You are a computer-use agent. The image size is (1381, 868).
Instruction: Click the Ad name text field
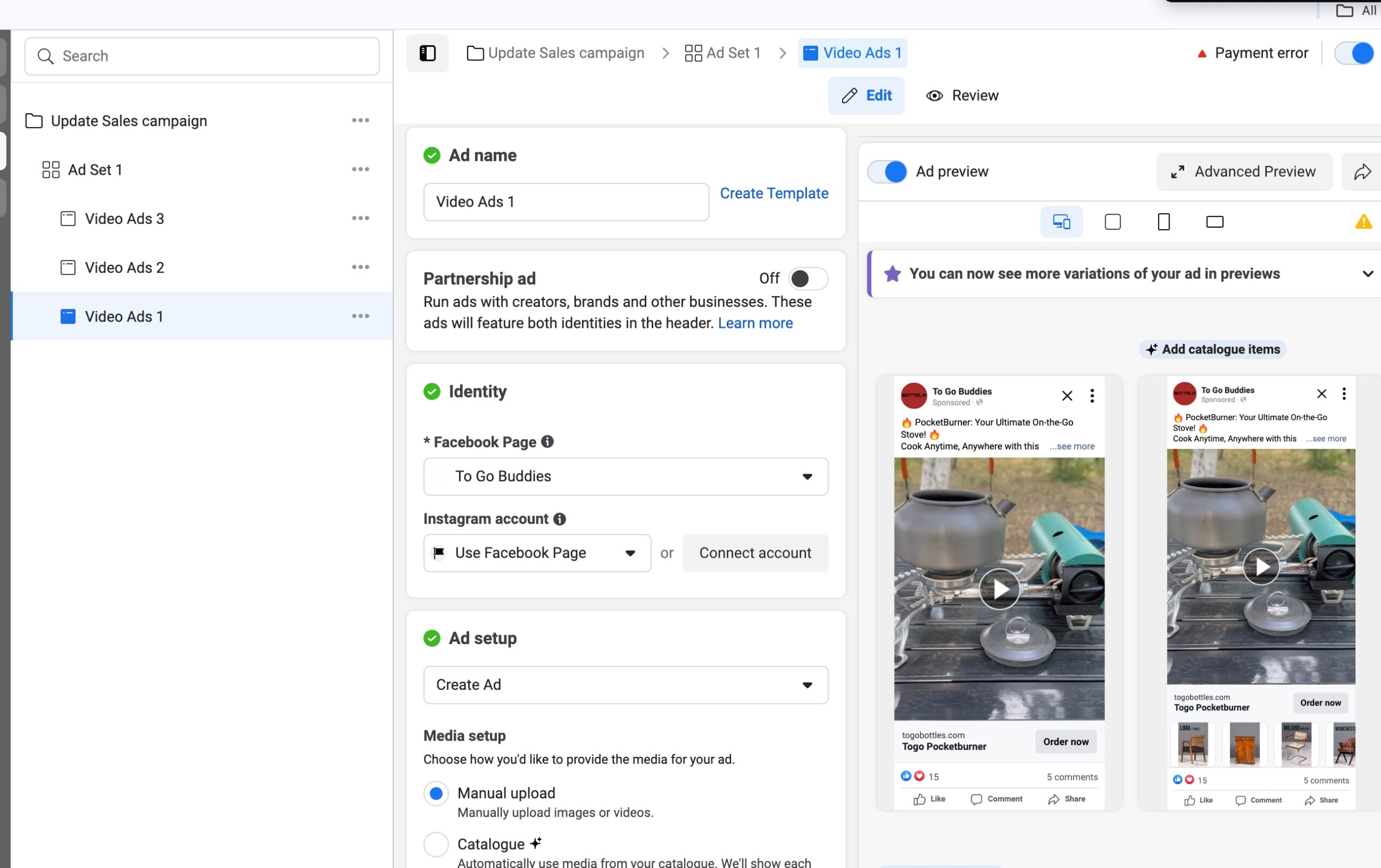point(565,202)
